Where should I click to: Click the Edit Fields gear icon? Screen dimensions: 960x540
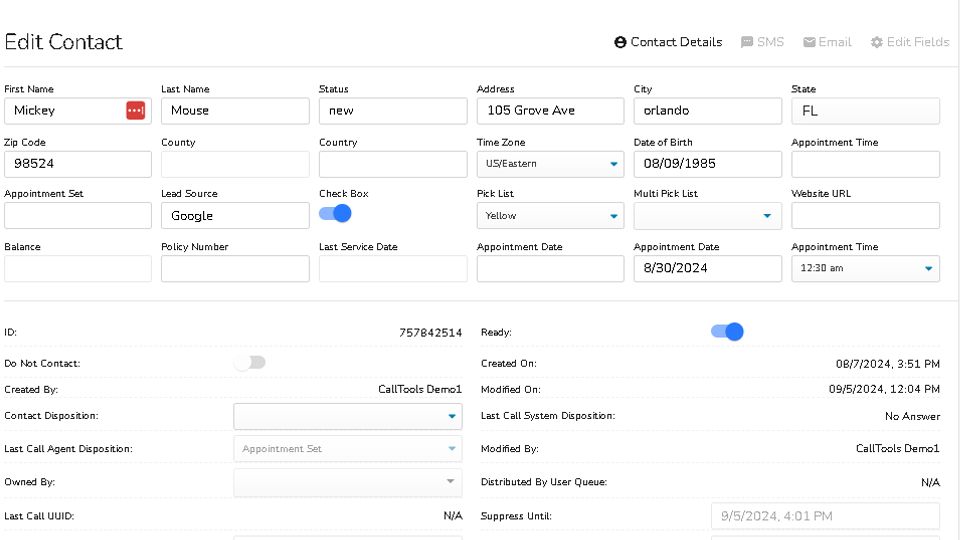pyautogui.click(x=877, y=42)
